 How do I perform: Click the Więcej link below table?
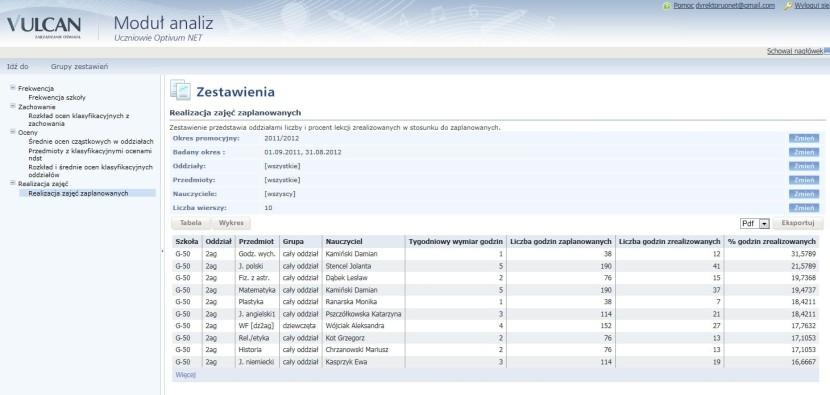[x=185, y=375]
